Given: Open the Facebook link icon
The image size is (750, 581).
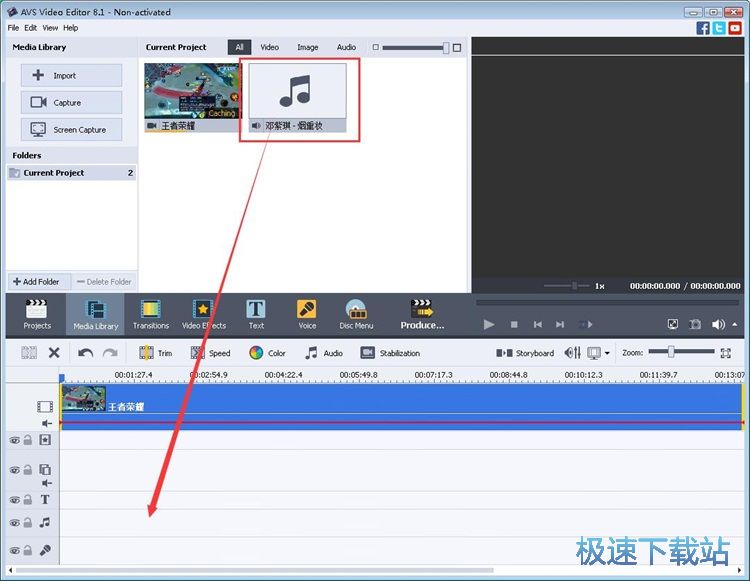Looking at the screenshot, I should point(703,28).
